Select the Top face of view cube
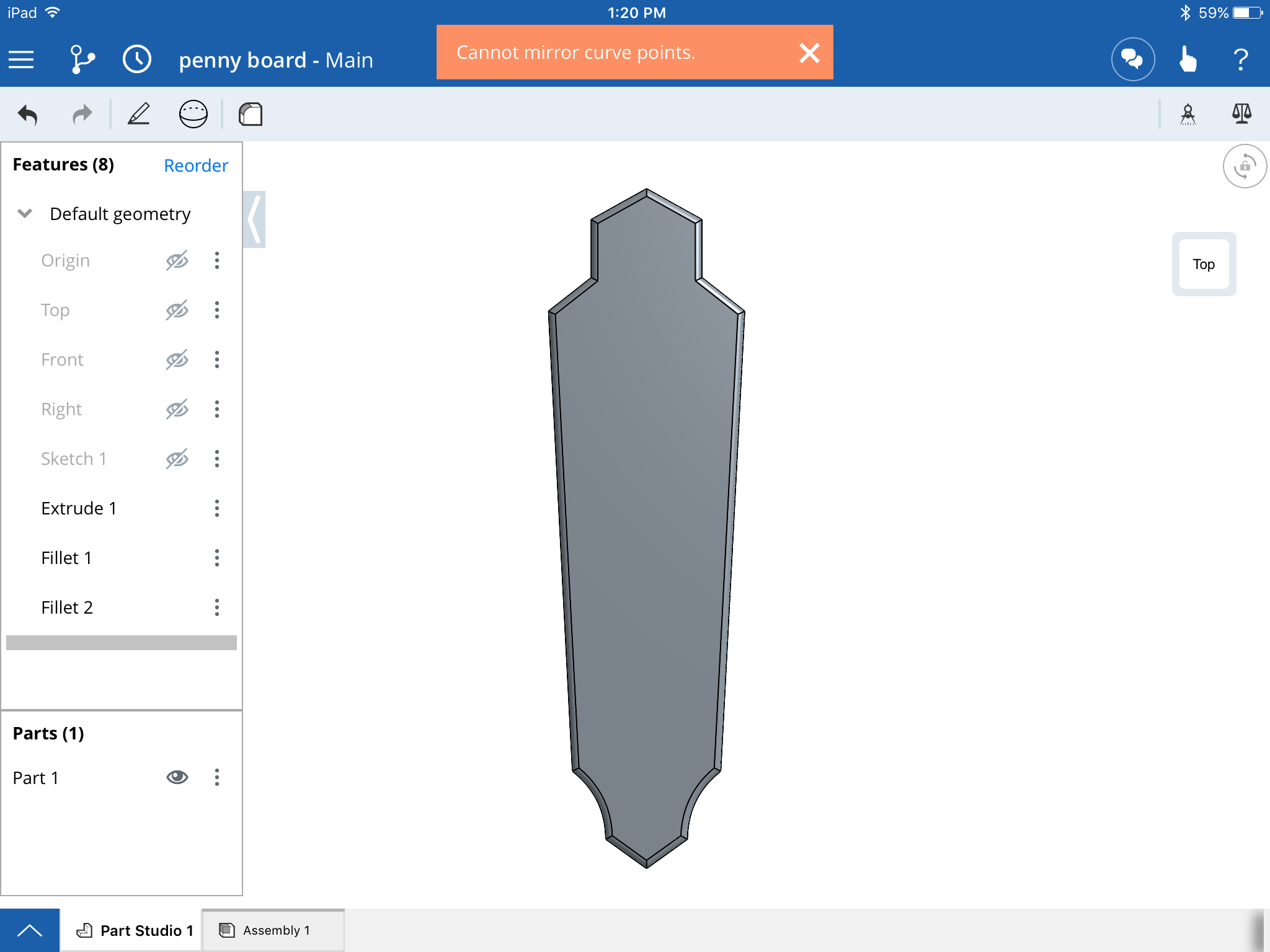The width and height of the screenshot is (1270, 952). tap(1204, 264)
